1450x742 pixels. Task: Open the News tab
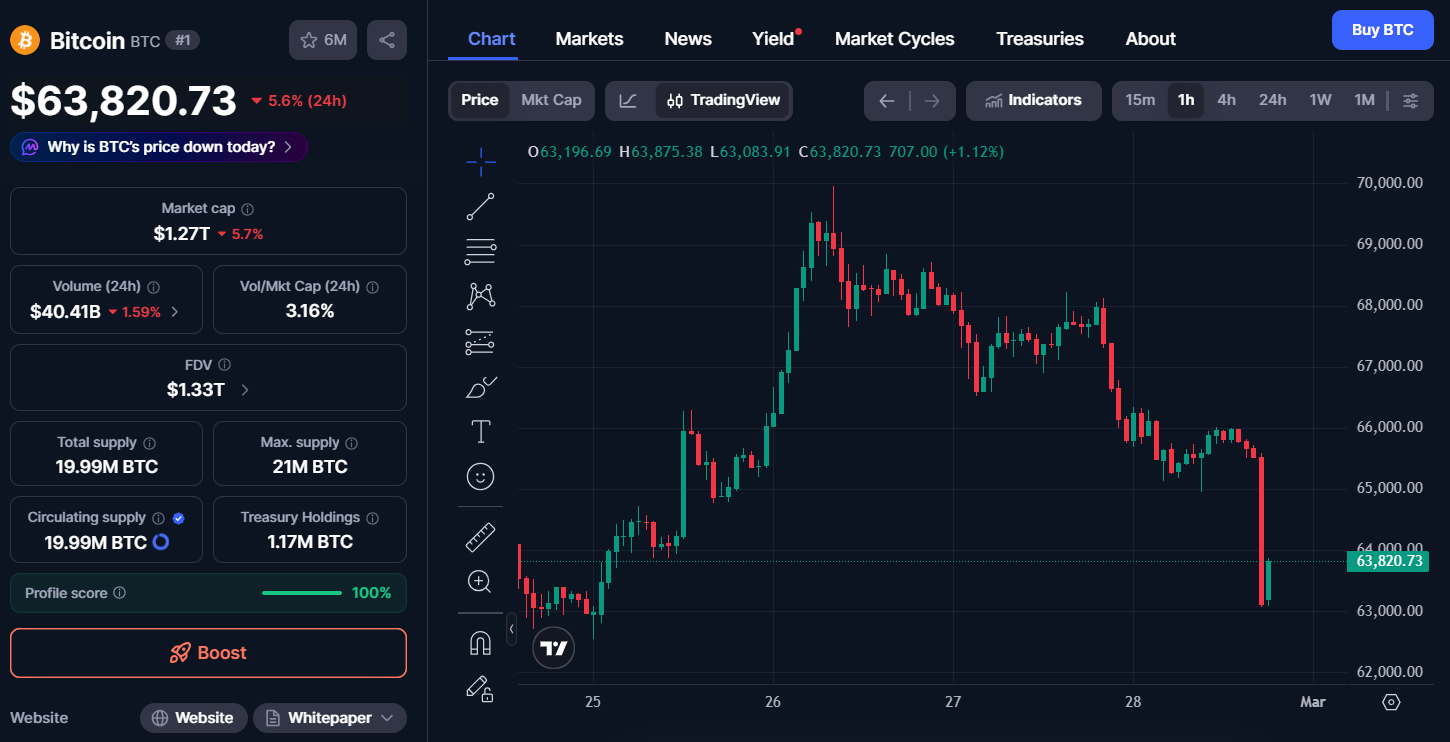[688, 39]
